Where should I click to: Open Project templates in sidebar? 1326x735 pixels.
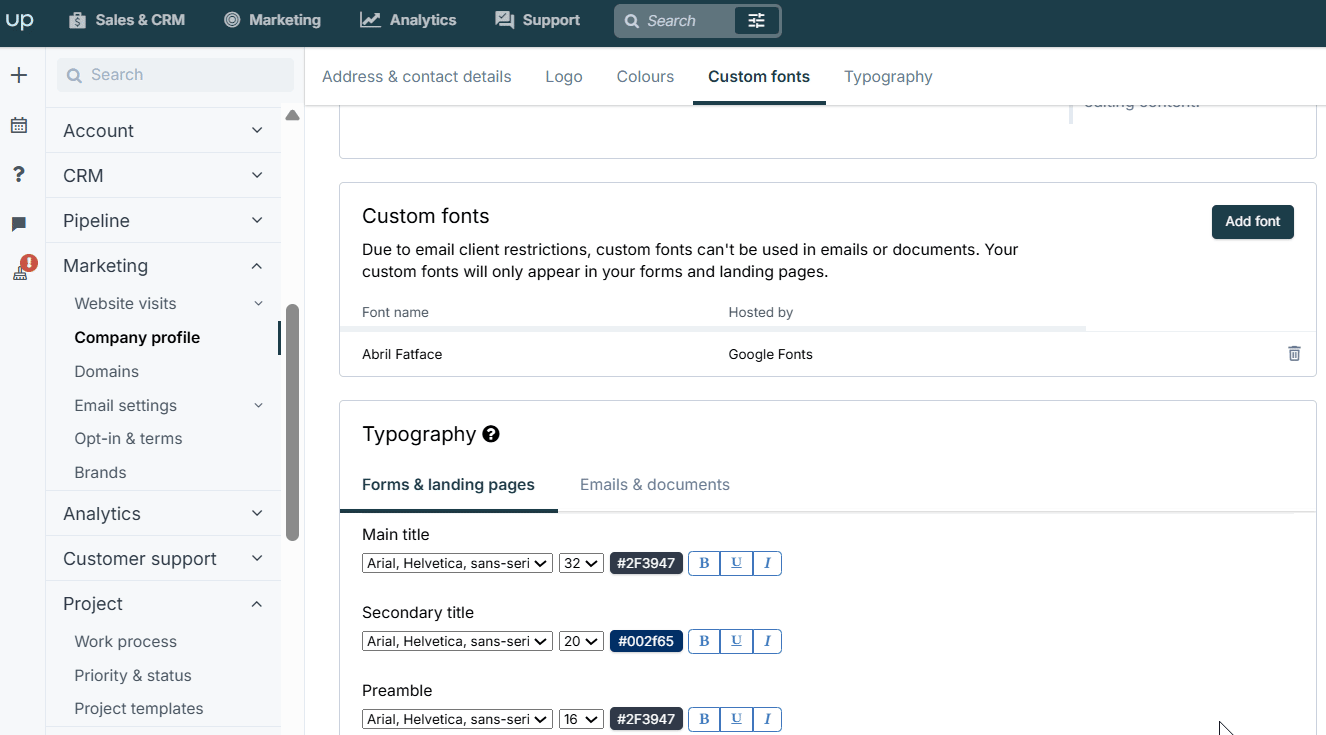coord(139,708)
